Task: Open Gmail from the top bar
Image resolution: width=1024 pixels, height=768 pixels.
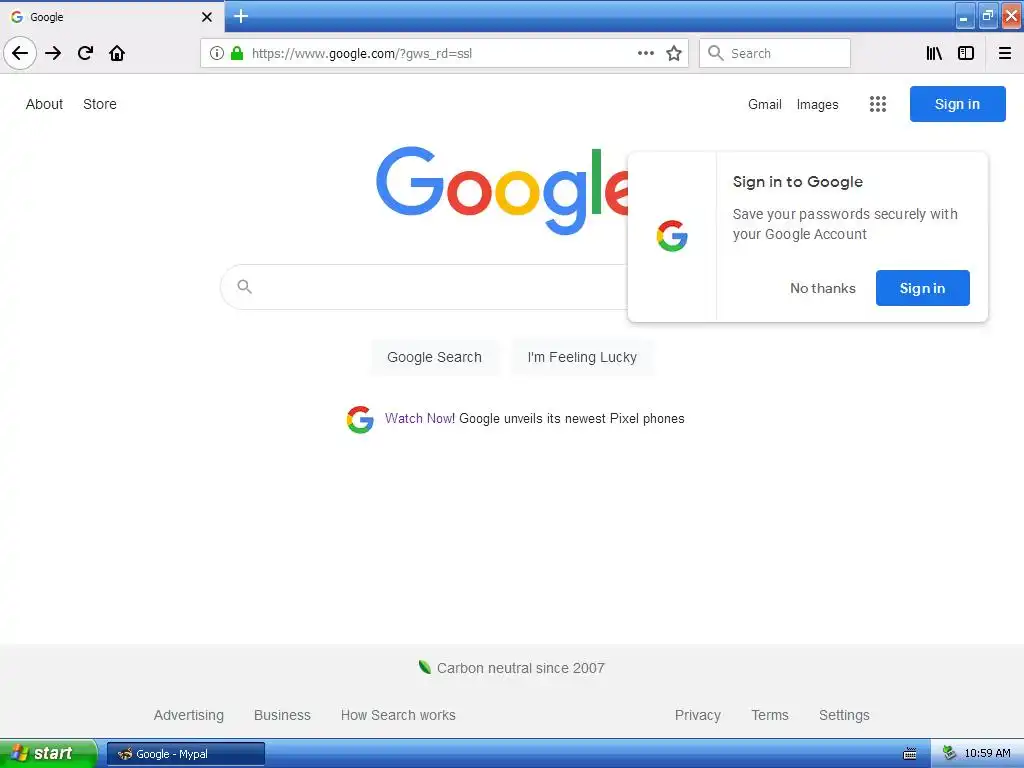Action: 765,104
